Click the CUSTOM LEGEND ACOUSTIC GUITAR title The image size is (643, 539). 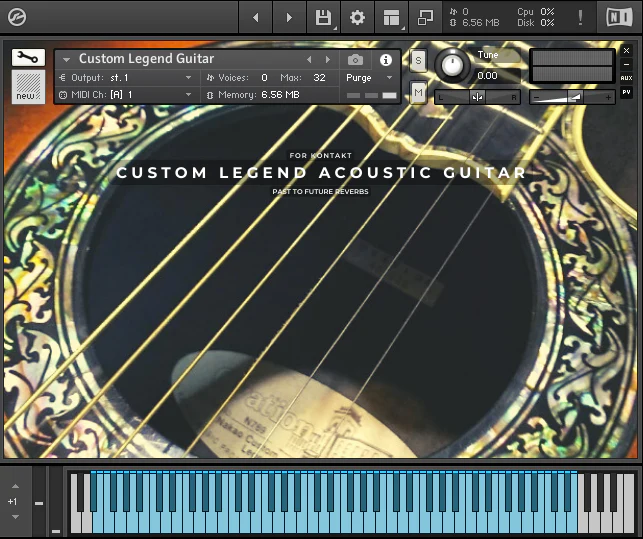point(321,173)
